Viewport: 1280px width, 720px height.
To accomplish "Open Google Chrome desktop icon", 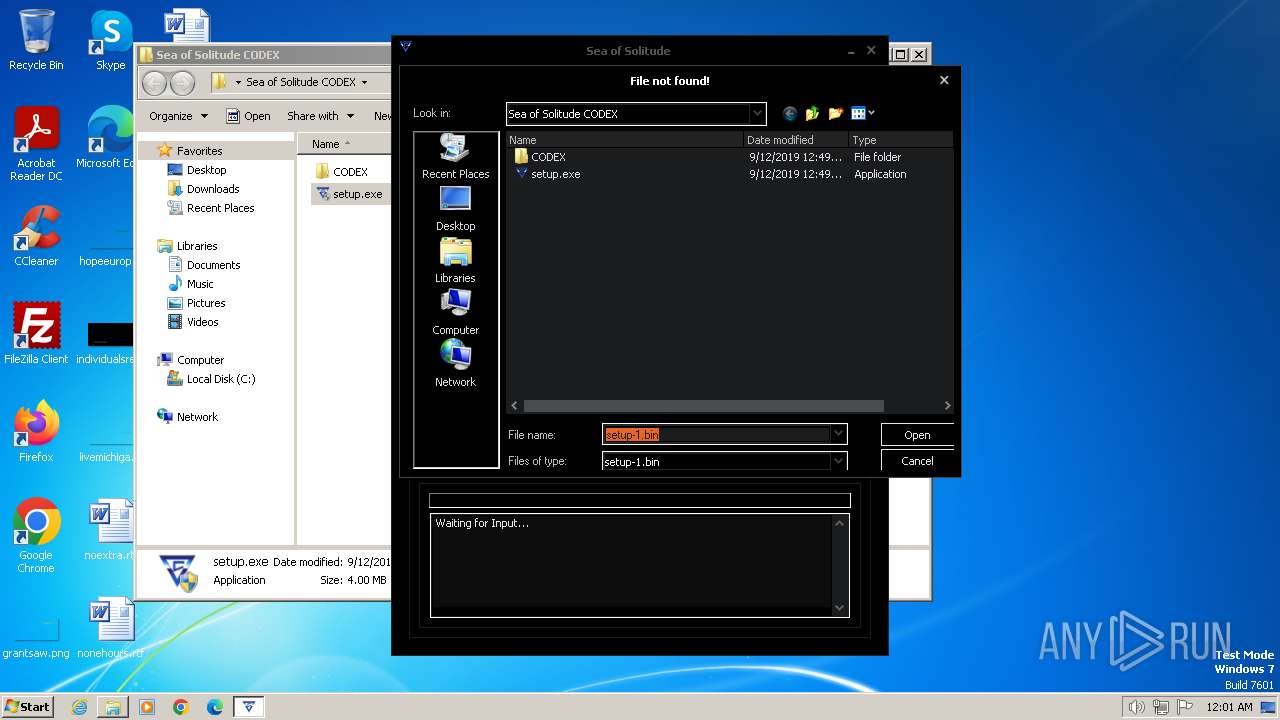I will [x=36, y=536].
